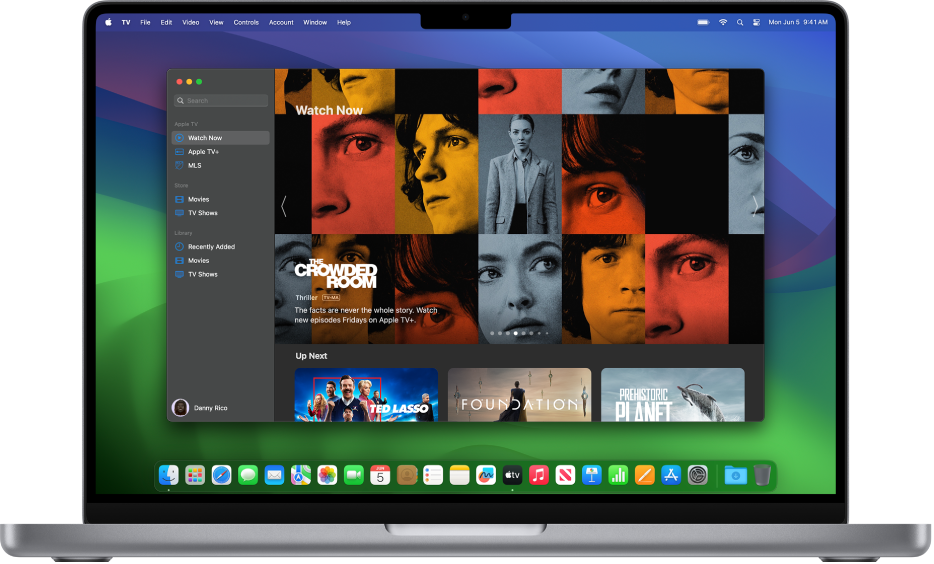Open Freeform from the Dock
Screen dimensions: 934x564
(486, 475)
